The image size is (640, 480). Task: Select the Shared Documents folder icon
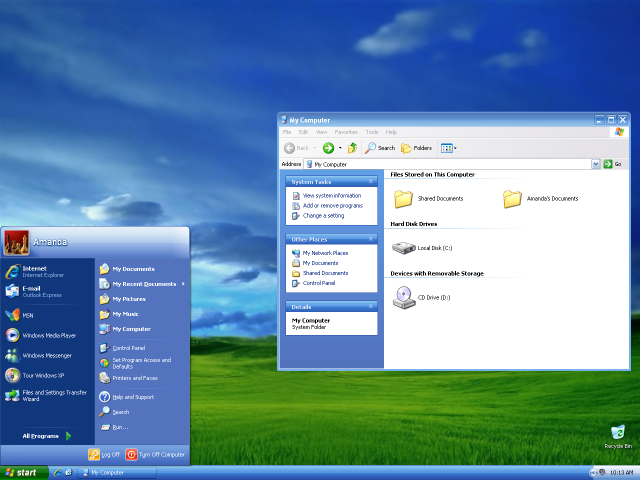click(403, 199)
